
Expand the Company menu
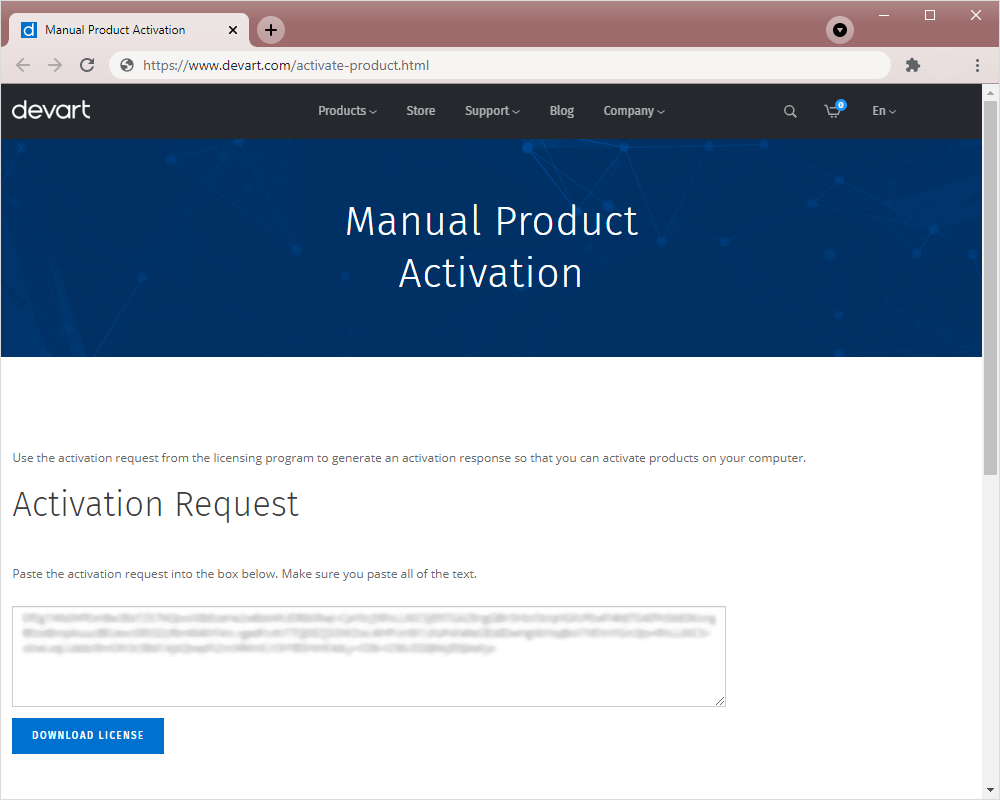[634, 111]
